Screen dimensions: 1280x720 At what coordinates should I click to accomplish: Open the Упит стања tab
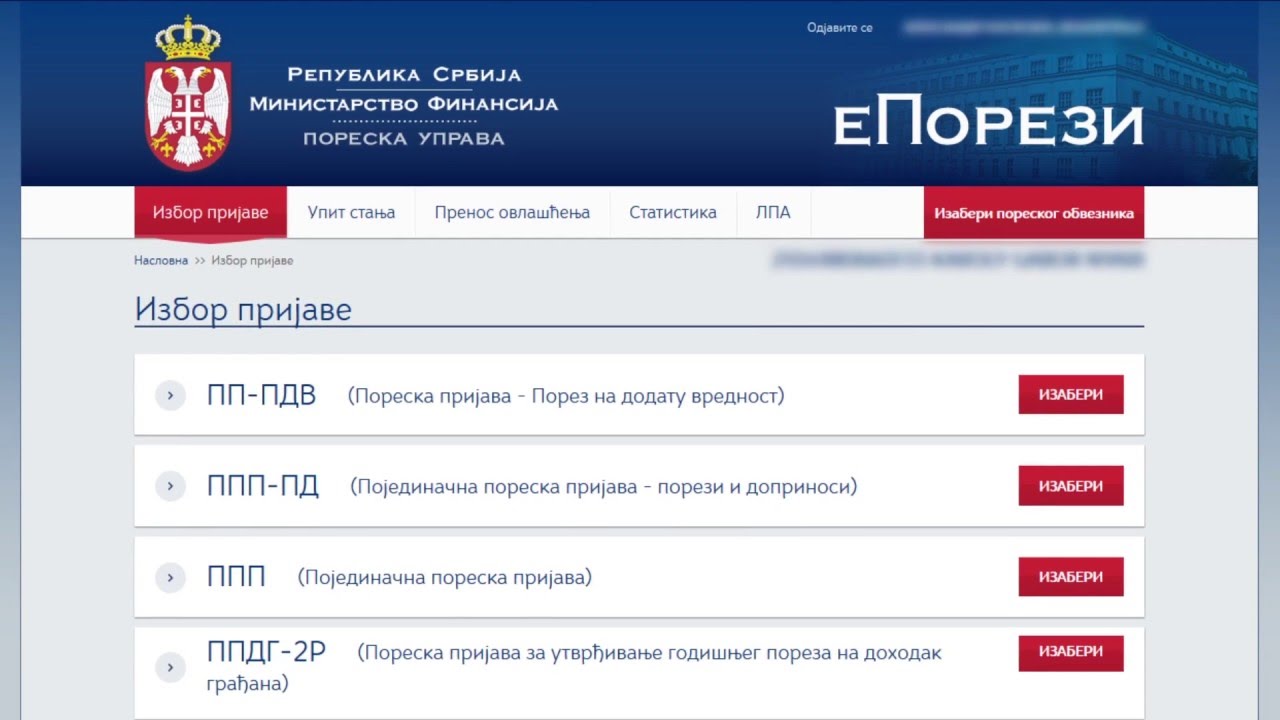coord(351,212)
